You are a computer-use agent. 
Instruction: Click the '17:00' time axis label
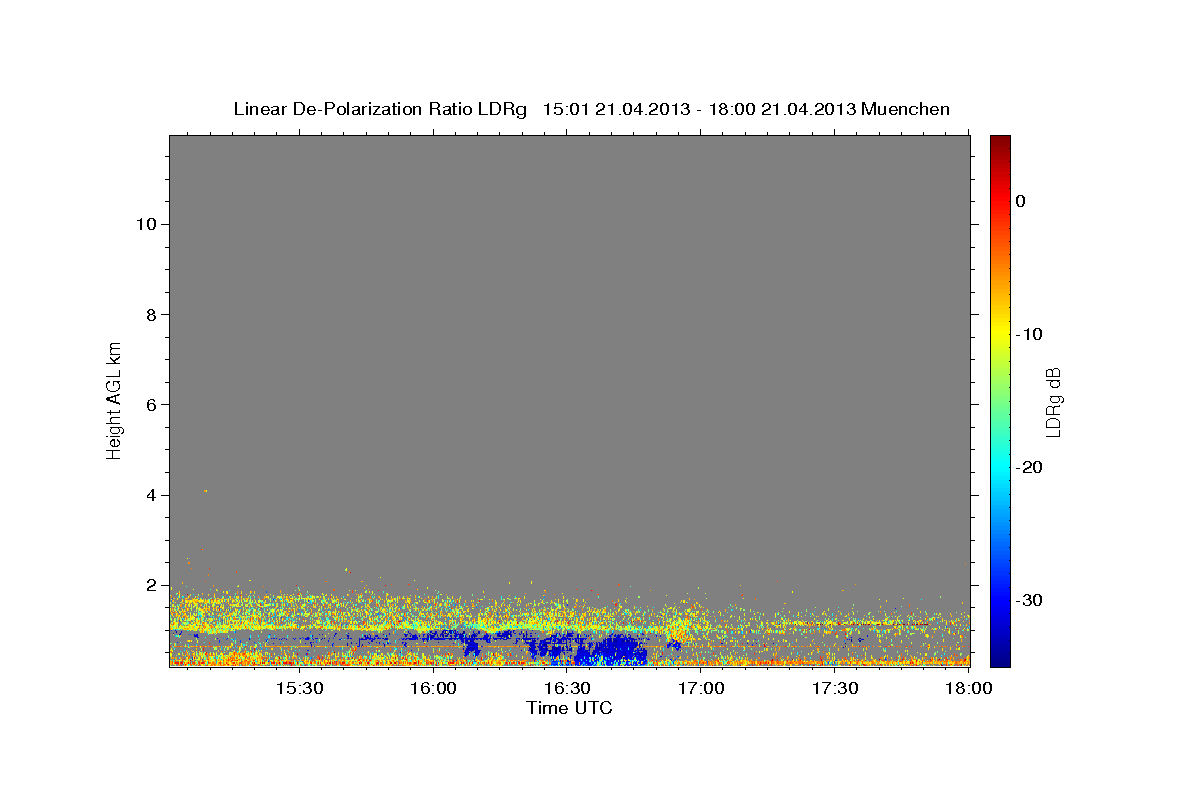(x=701, y=688)
